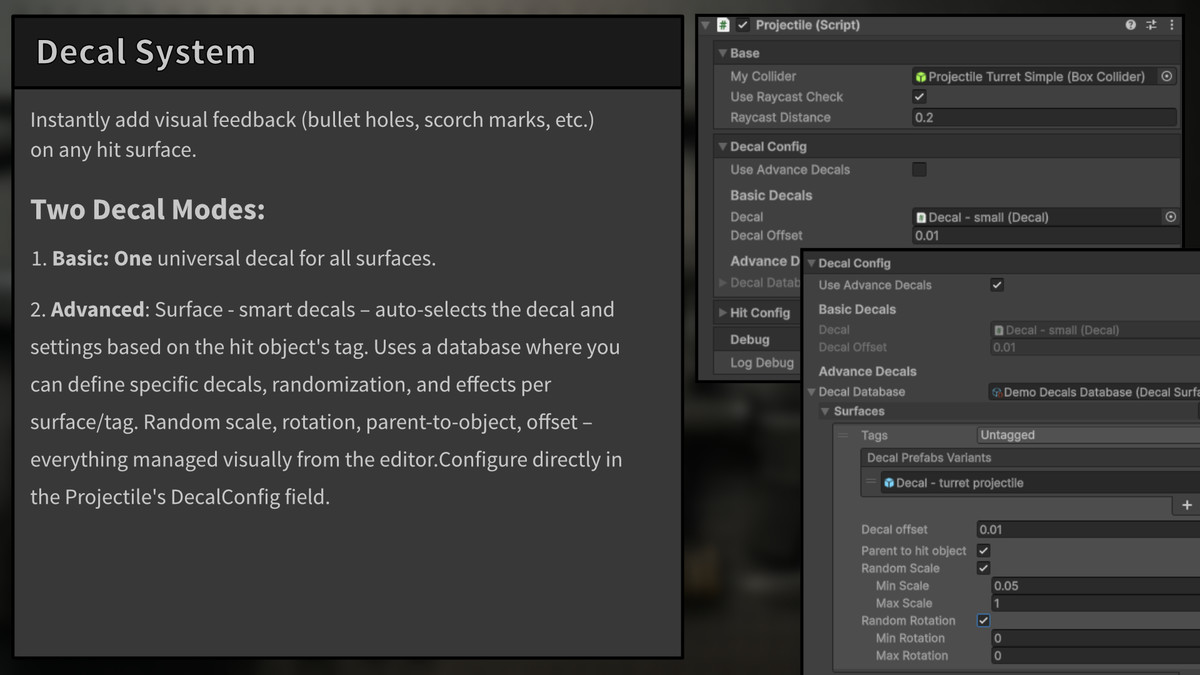Click the Max Scale value field
Image resolution: width=1200 pixels, height=675 pixels.
[1095, 603]
